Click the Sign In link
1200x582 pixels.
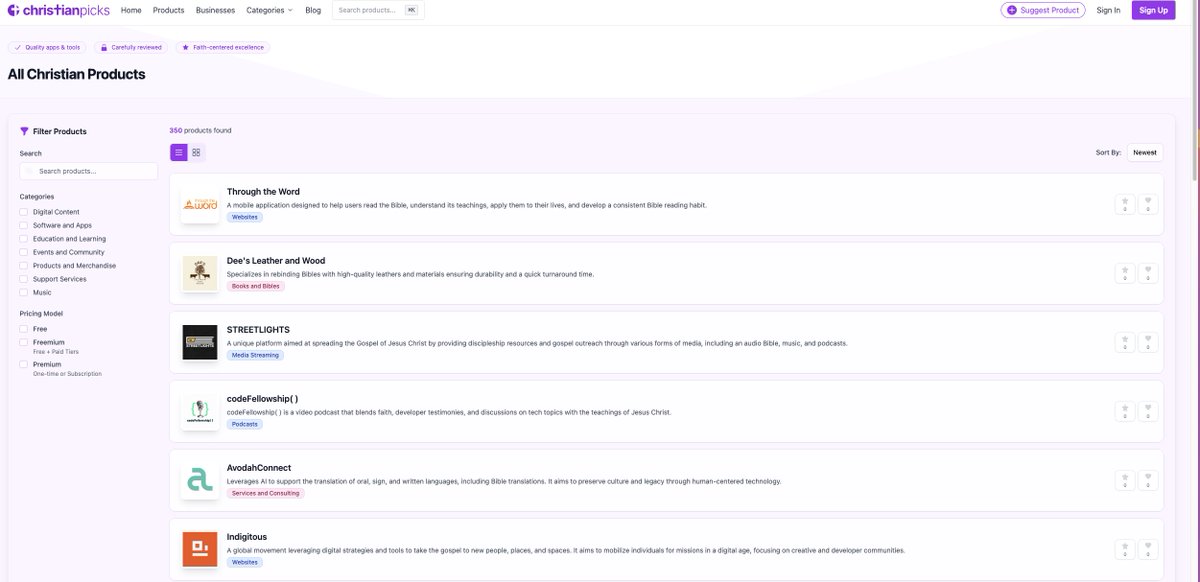coord(1108,10)
